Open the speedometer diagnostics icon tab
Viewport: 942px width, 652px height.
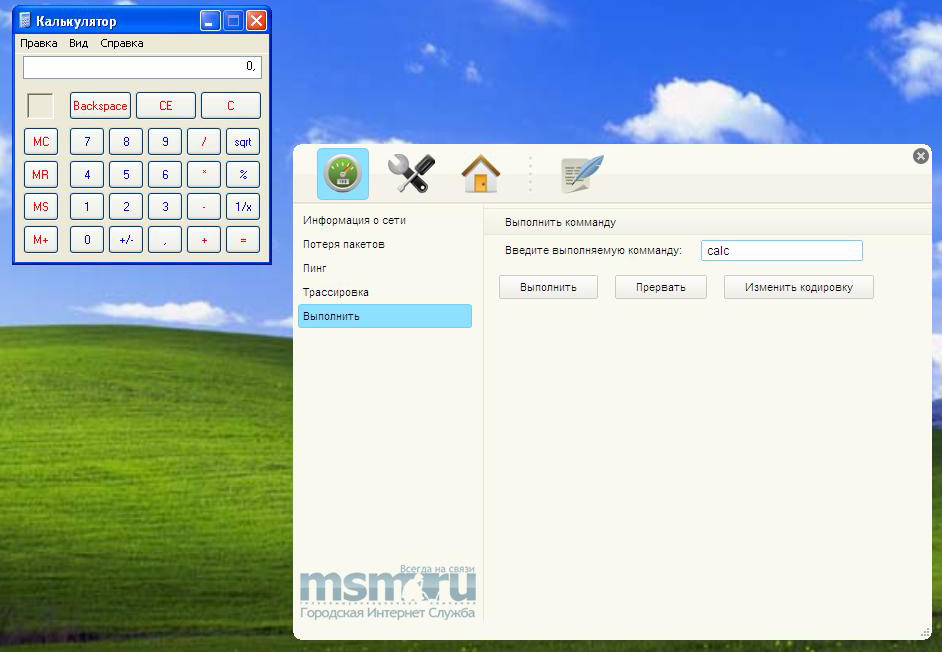(342, 174)
